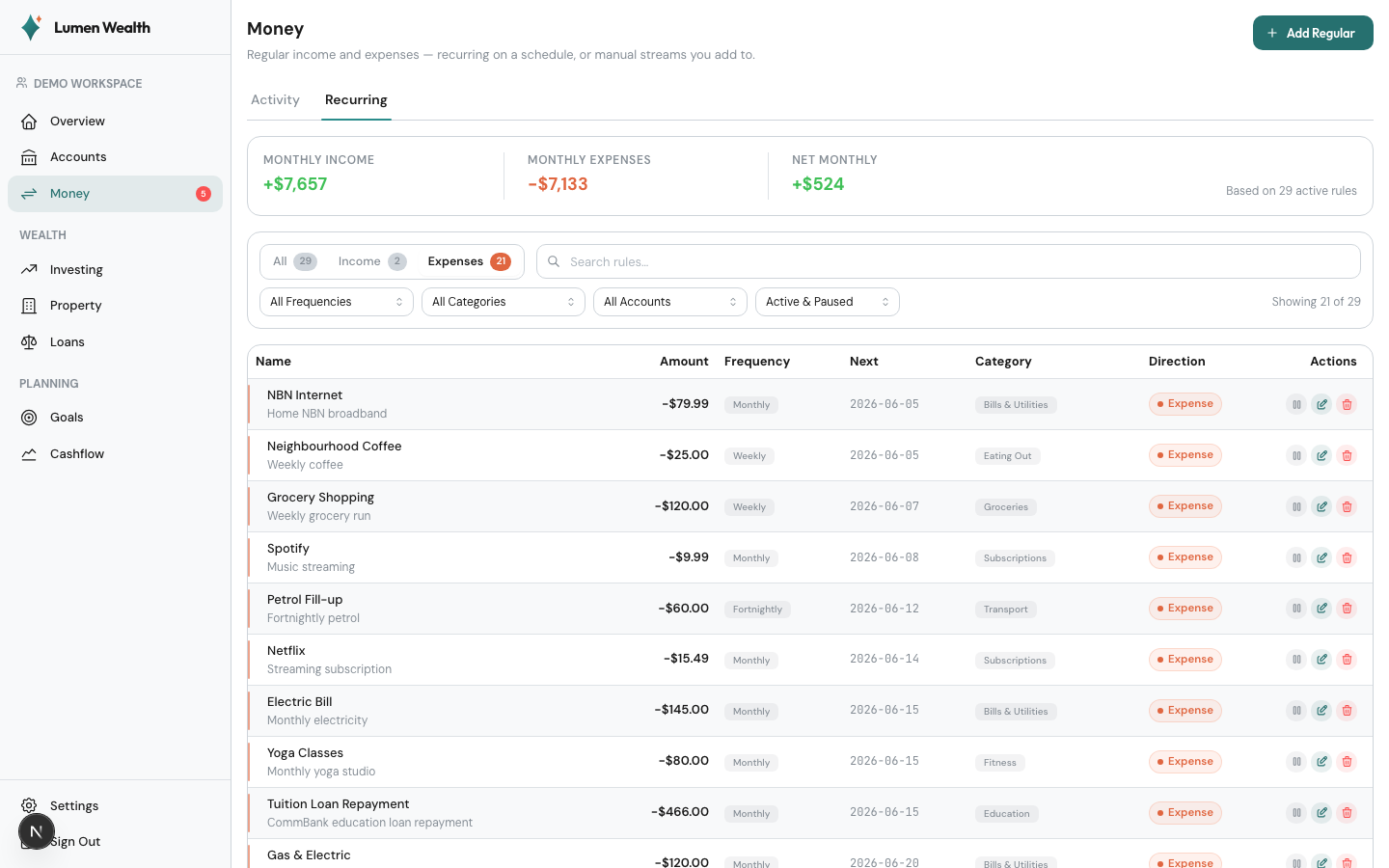Image resolution: width=1389 pixels, height=868 pixels.
Task: Edit the Netflix rule
Action: [x=1321, y=660]
